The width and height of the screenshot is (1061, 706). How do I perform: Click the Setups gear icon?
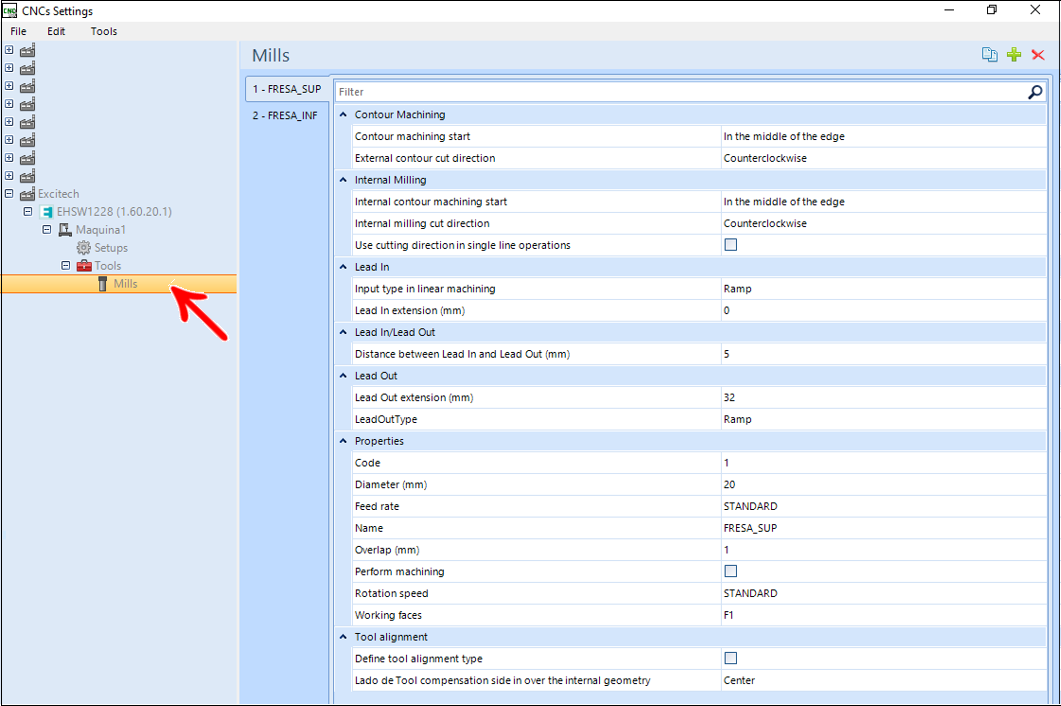click(83, 248)
